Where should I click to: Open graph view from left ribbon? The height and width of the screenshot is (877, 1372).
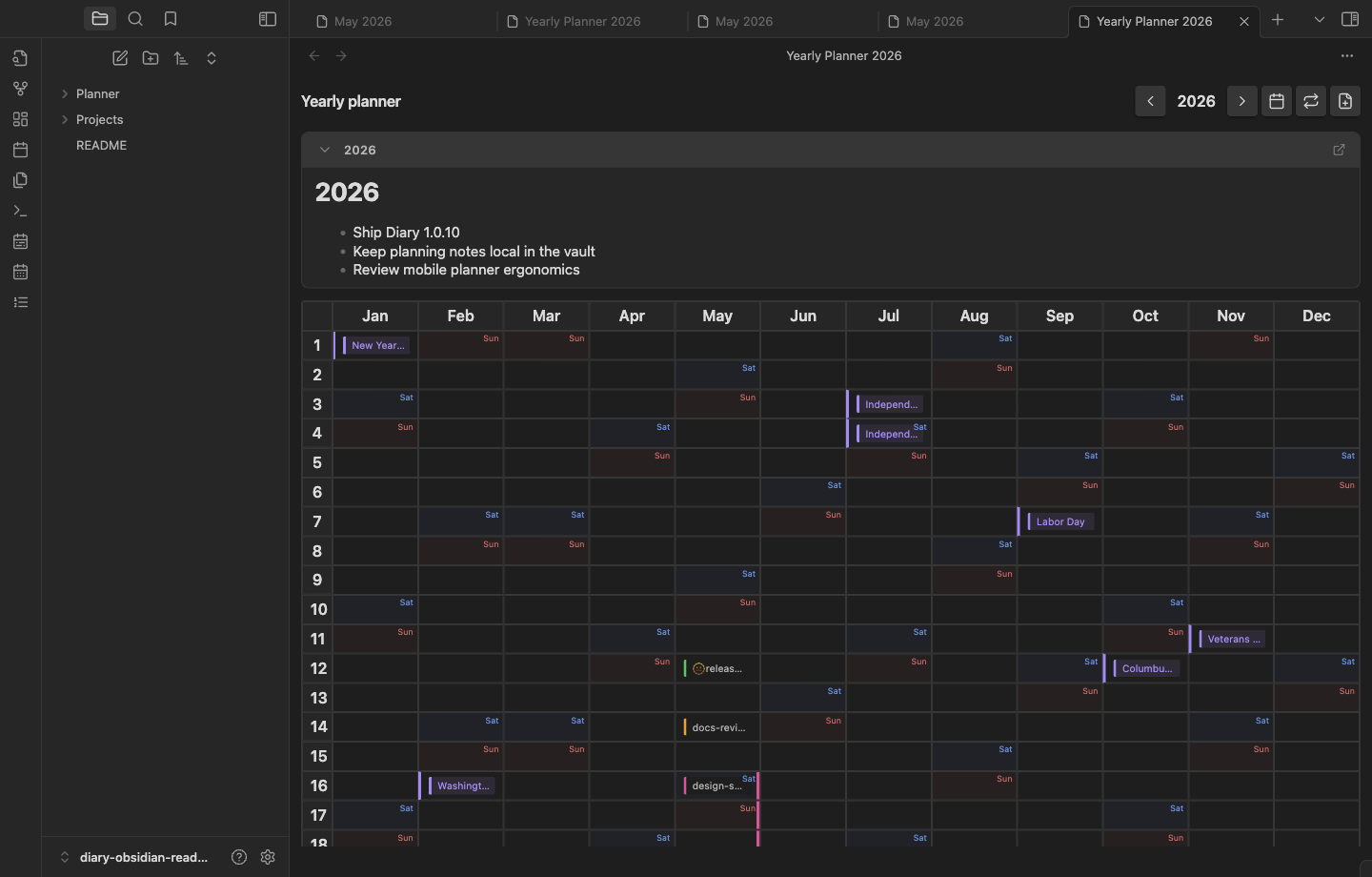pyautogui.click(x=21, y=89)
